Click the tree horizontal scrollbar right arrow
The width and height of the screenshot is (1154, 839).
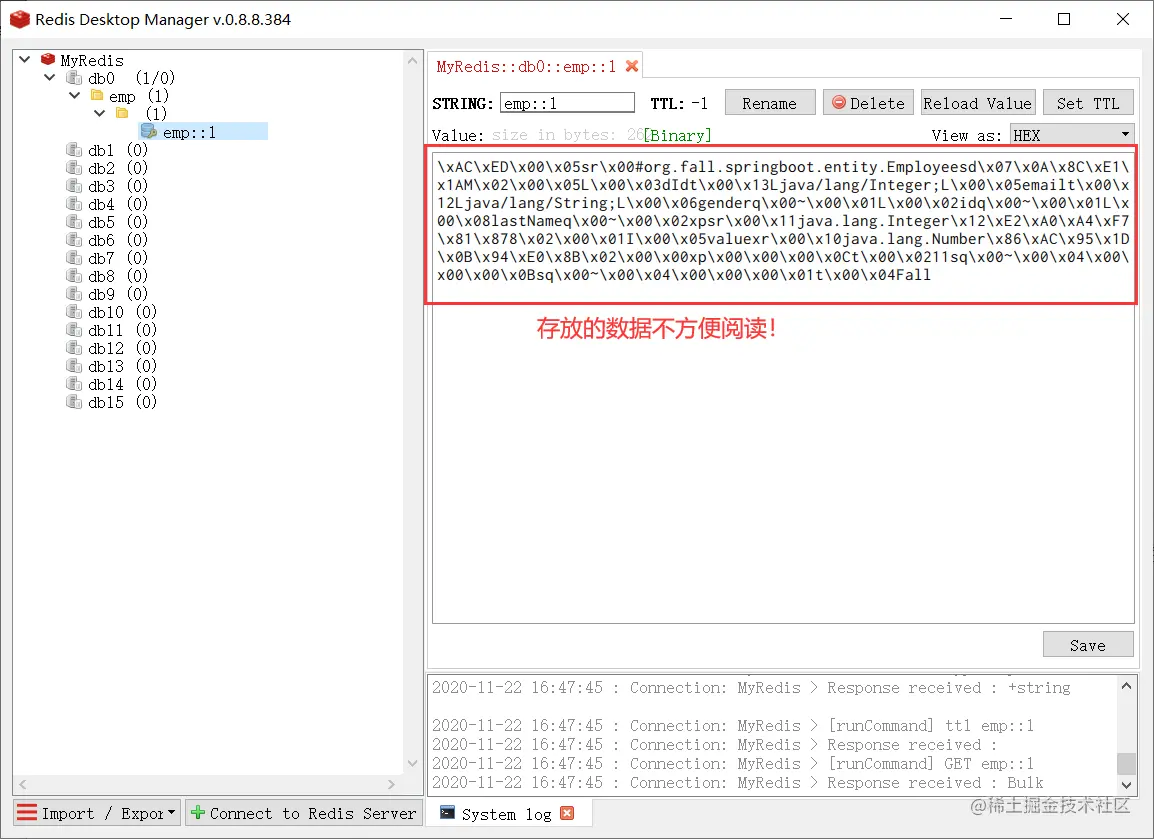click(x=391, y=785)
